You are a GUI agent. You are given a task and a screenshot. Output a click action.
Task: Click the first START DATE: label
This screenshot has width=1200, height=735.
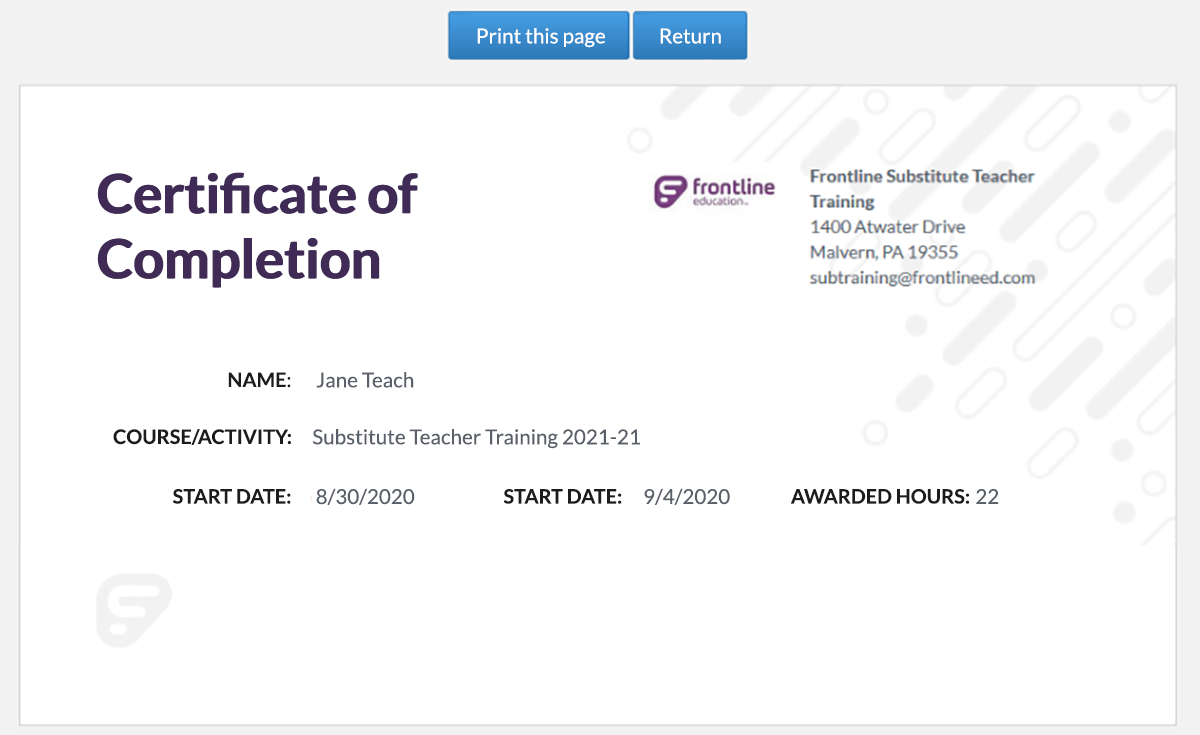pyautogui.click(x=231, y=497)
